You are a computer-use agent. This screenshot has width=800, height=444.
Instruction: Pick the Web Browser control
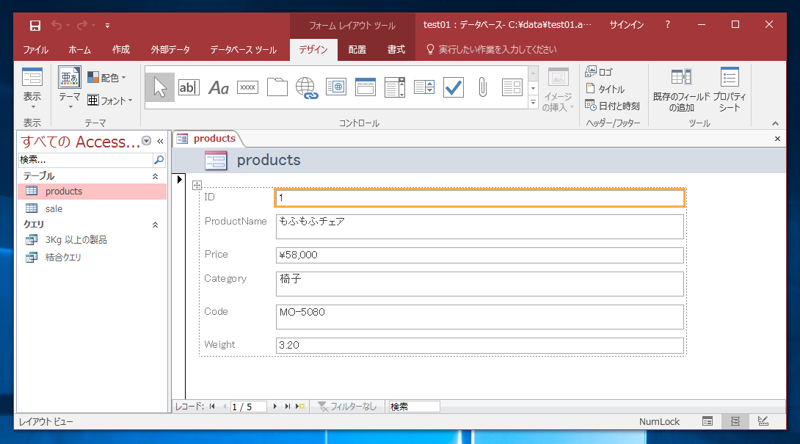tap(336, 87)
